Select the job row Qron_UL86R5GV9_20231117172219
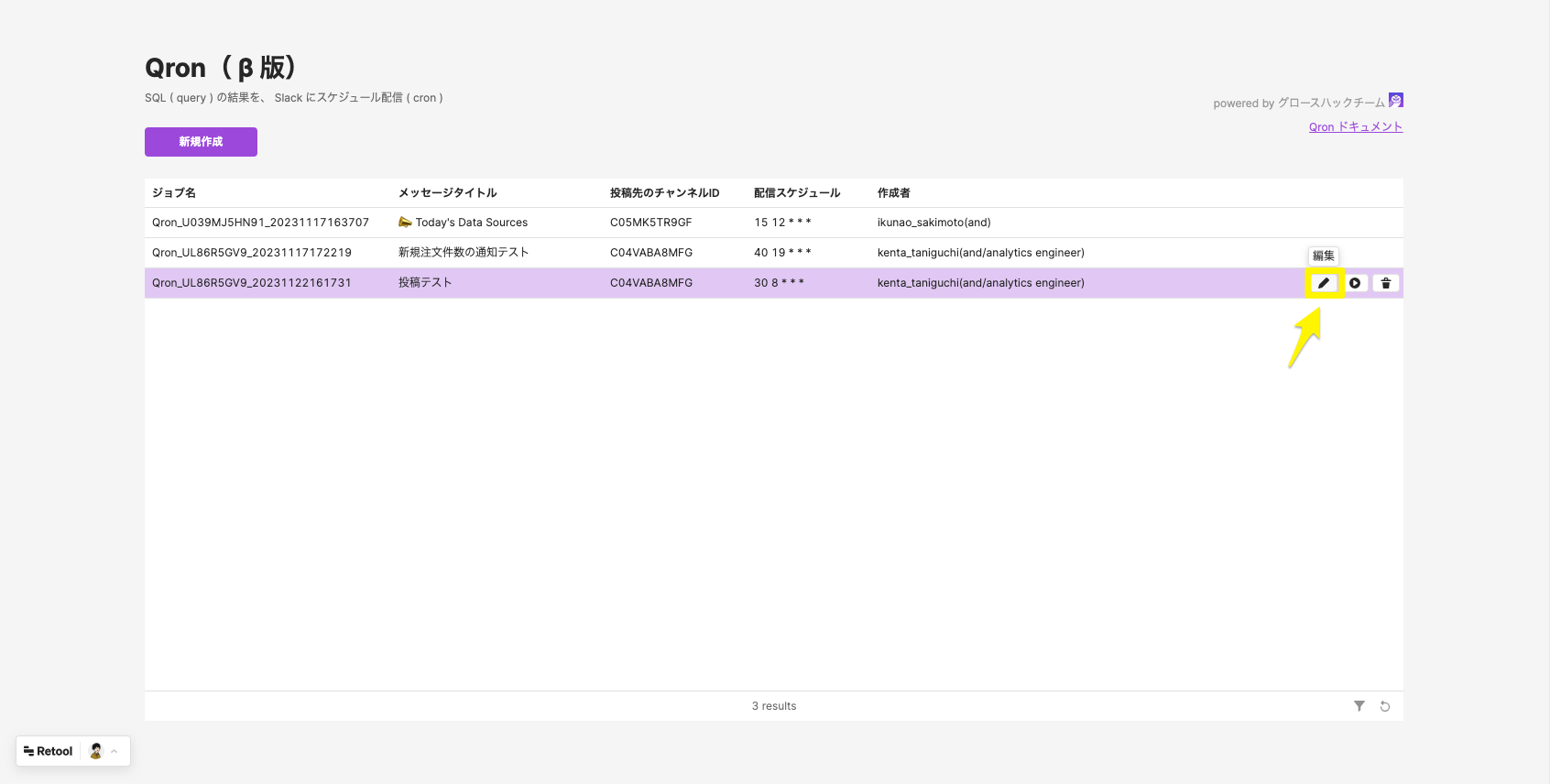The height and width of the screenshot is (784, 1550). pos(251,253)
